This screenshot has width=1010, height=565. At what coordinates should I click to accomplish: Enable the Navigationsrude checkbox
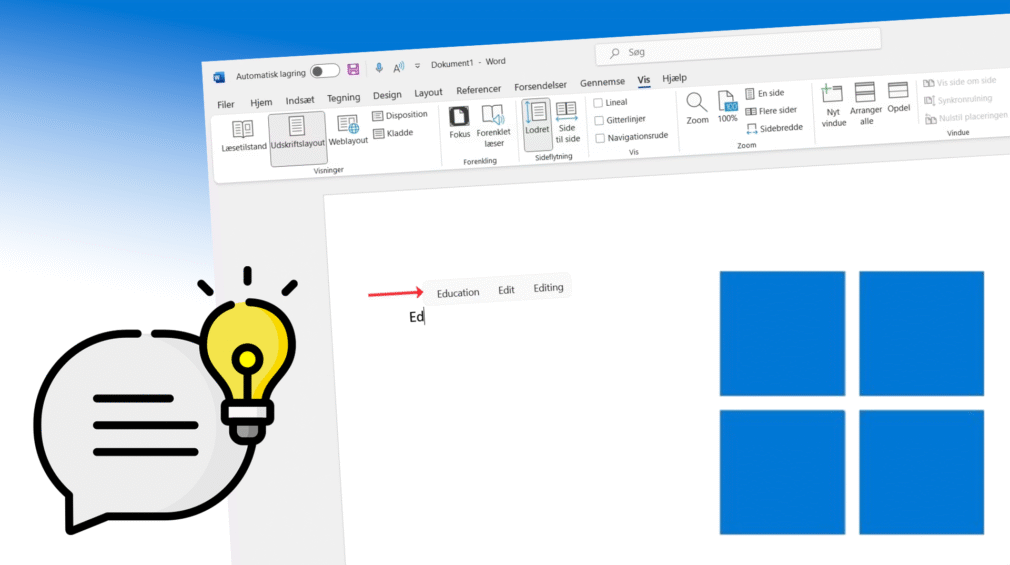(x=599, y=137)
